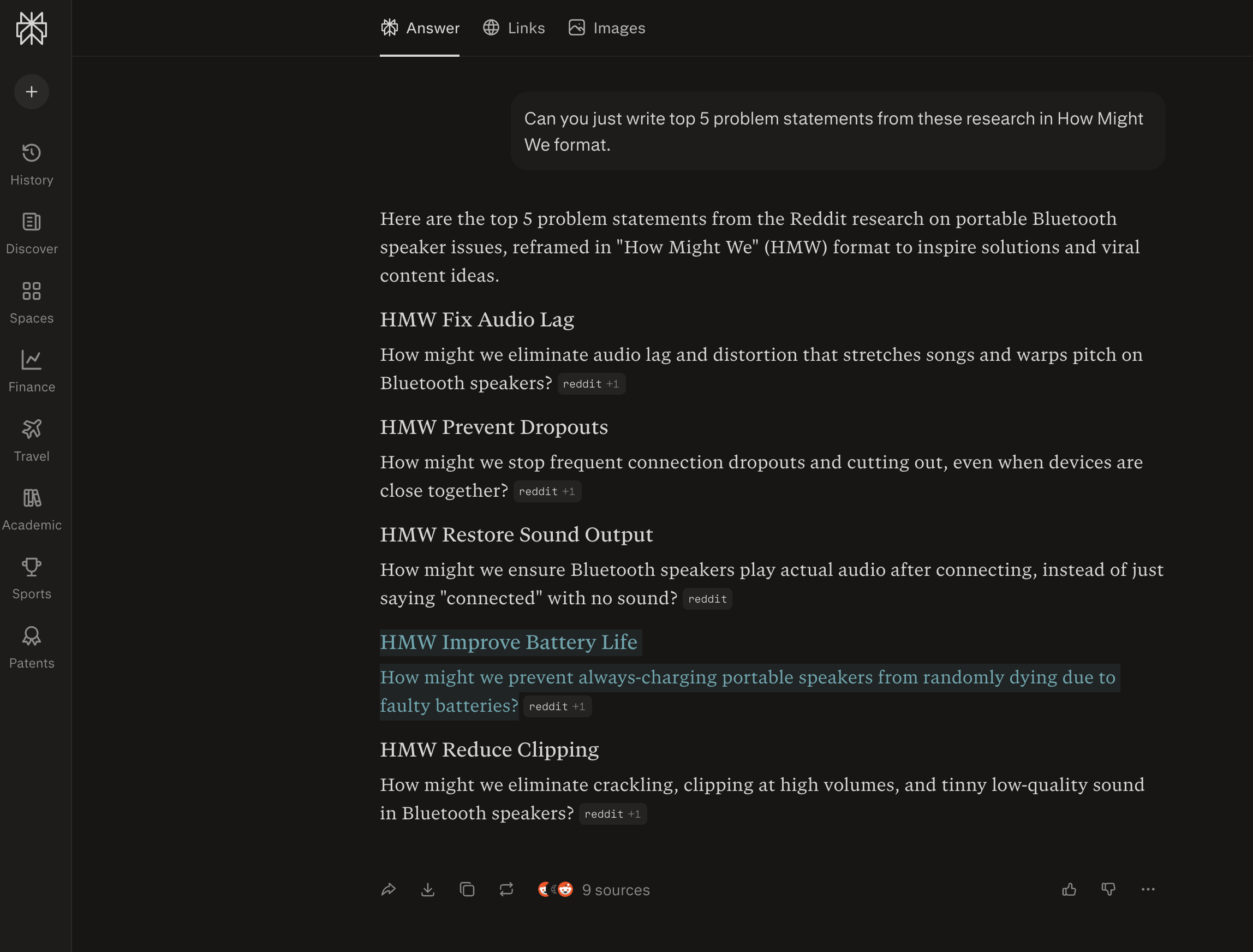Open History in the sidebar

[32, 165]
